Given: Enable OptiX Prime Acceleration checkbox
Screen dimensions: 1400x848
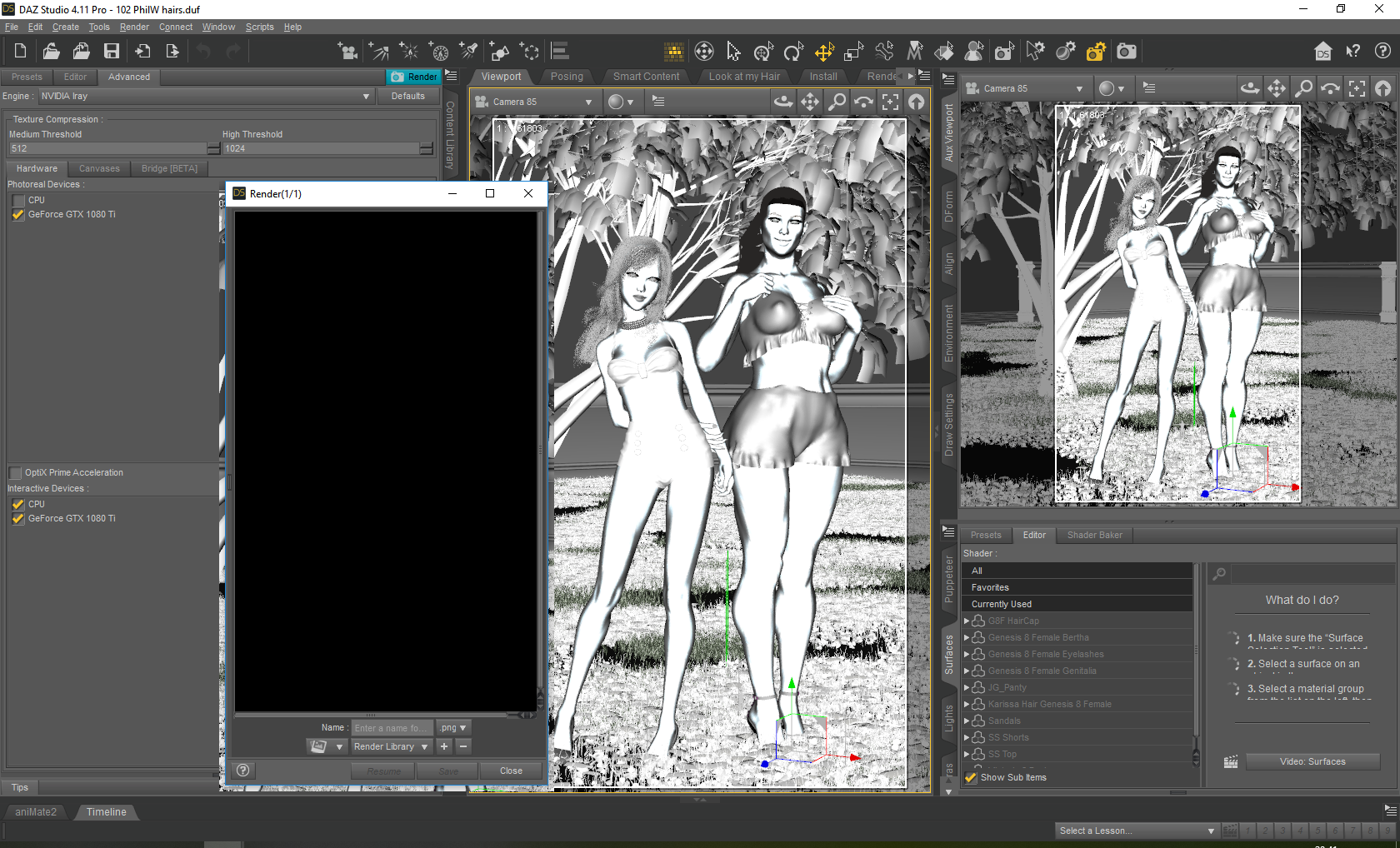Looking at the screenshot, I should coord(16,473).
